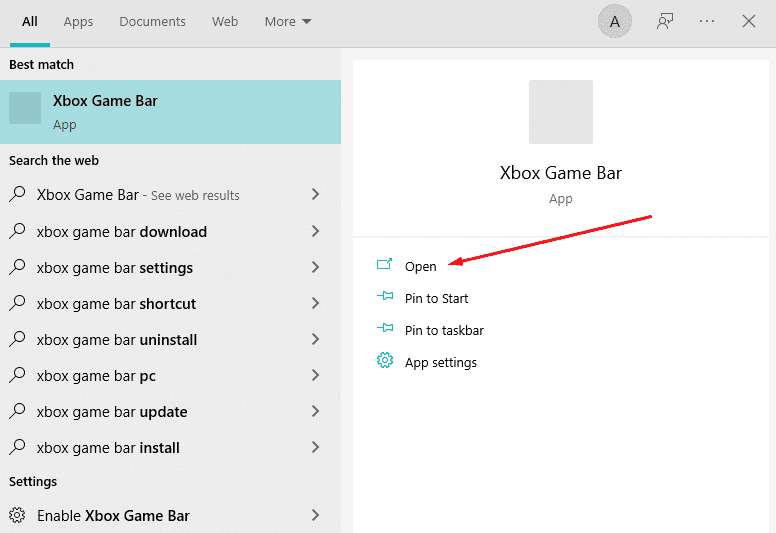776x533 pixels.
Task: Select Pin to Start
Action: pos(436,298)
